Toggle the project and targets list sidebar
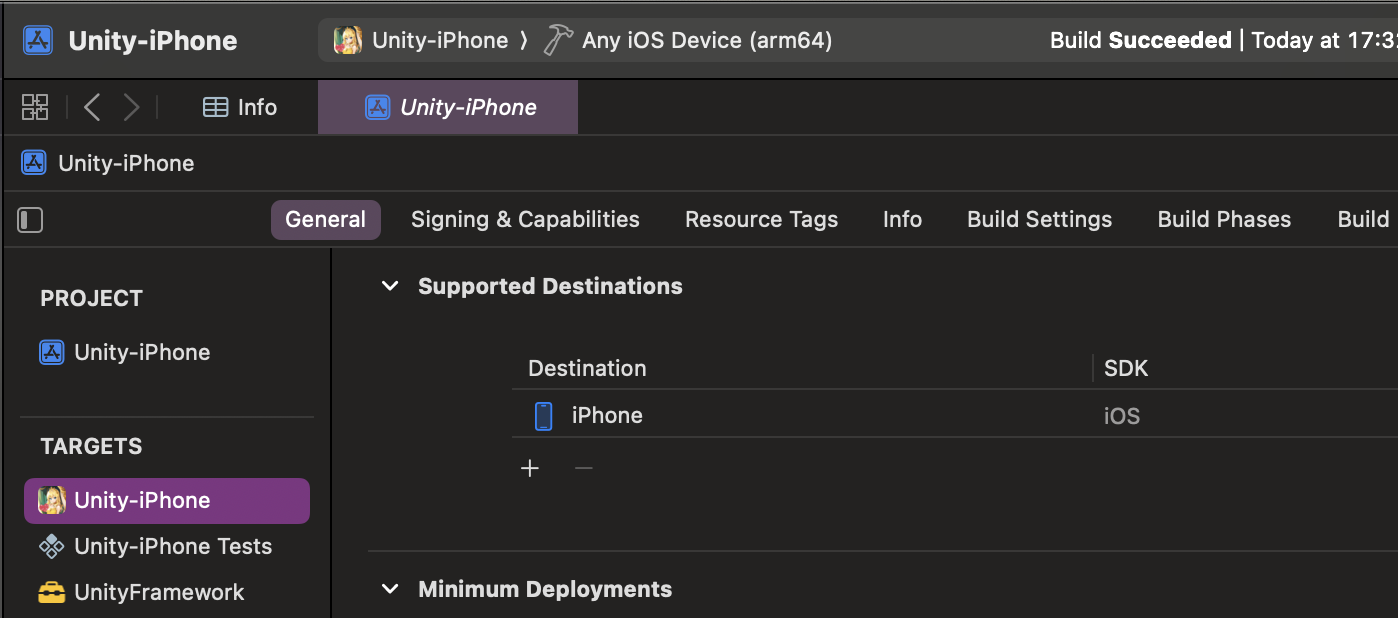 point(31,220)
